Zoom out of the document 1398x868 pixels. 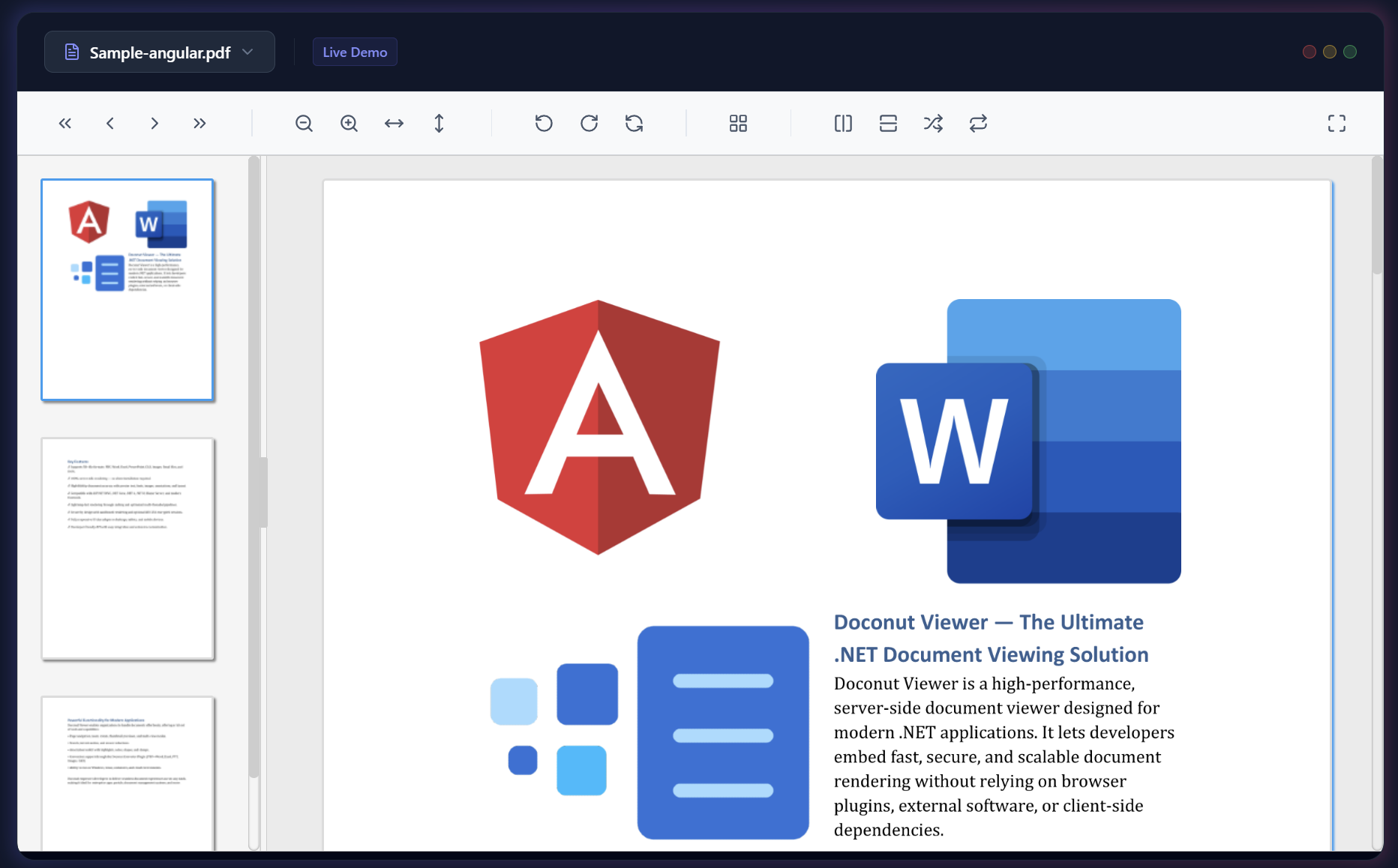point(304,123)
